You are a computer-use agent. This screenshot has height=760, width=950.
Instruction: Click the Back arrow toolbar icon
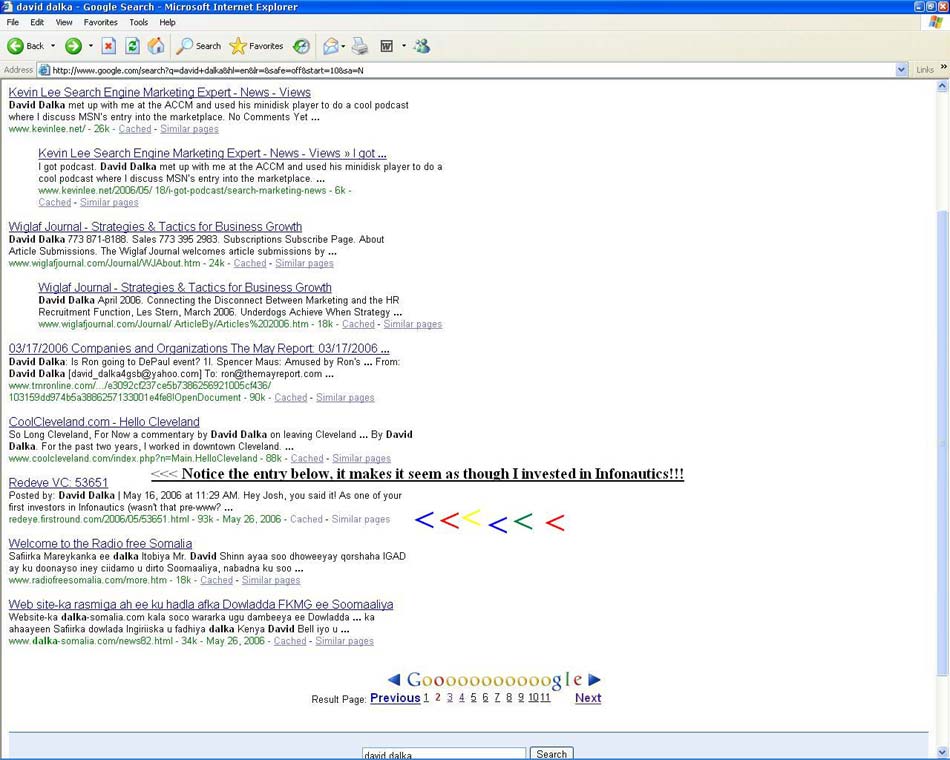pyautogui.click(x=15, y=46)
